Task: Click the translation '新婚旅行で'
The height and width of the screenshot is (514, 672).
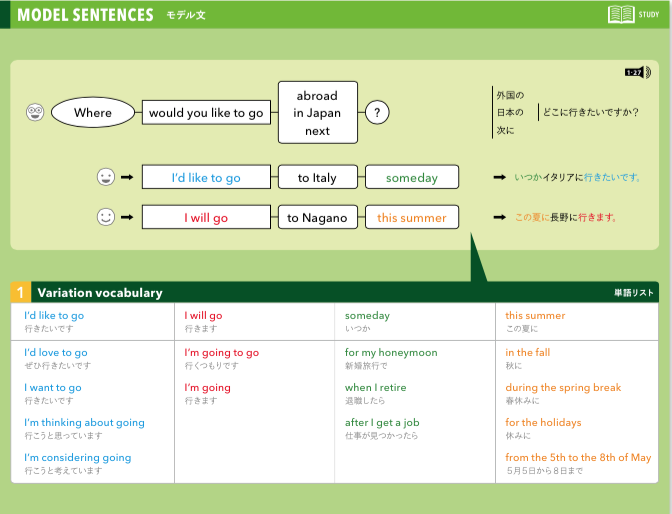Action: (366, 366)
